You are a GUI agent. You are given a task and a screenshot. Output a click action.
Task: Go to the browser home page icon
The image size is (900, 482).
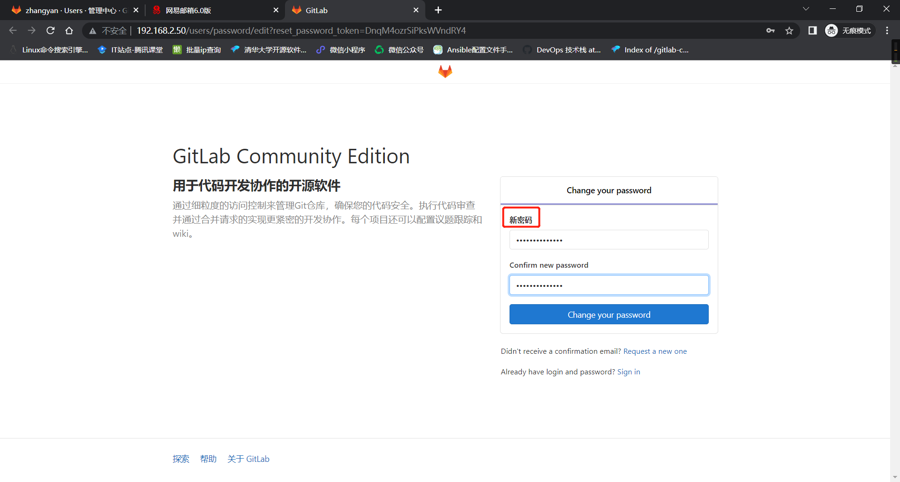69,31
